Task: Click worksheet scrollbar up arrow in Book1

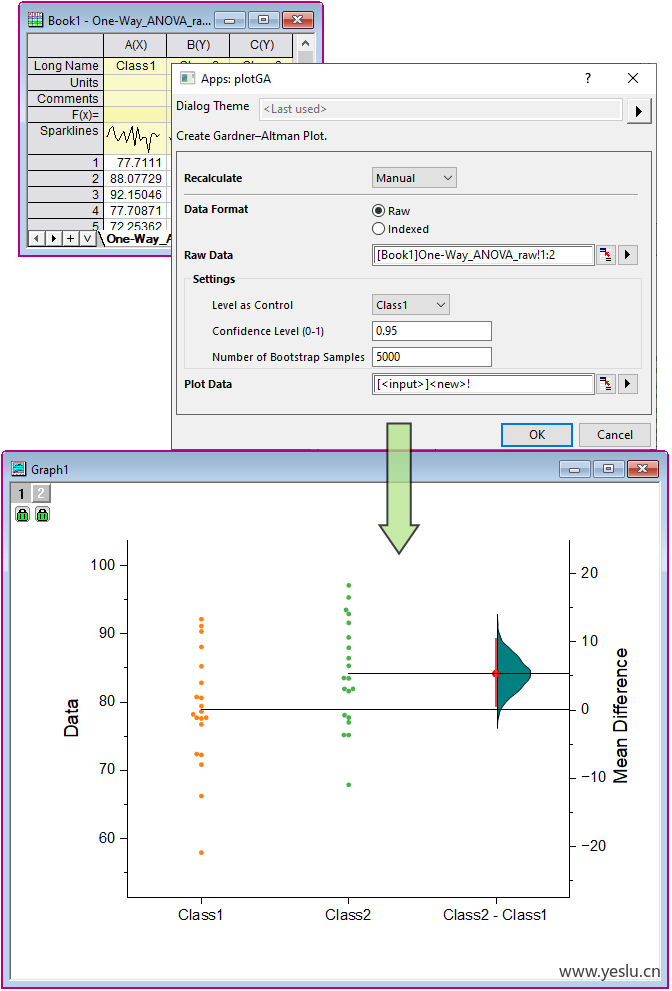Action: 305,43
